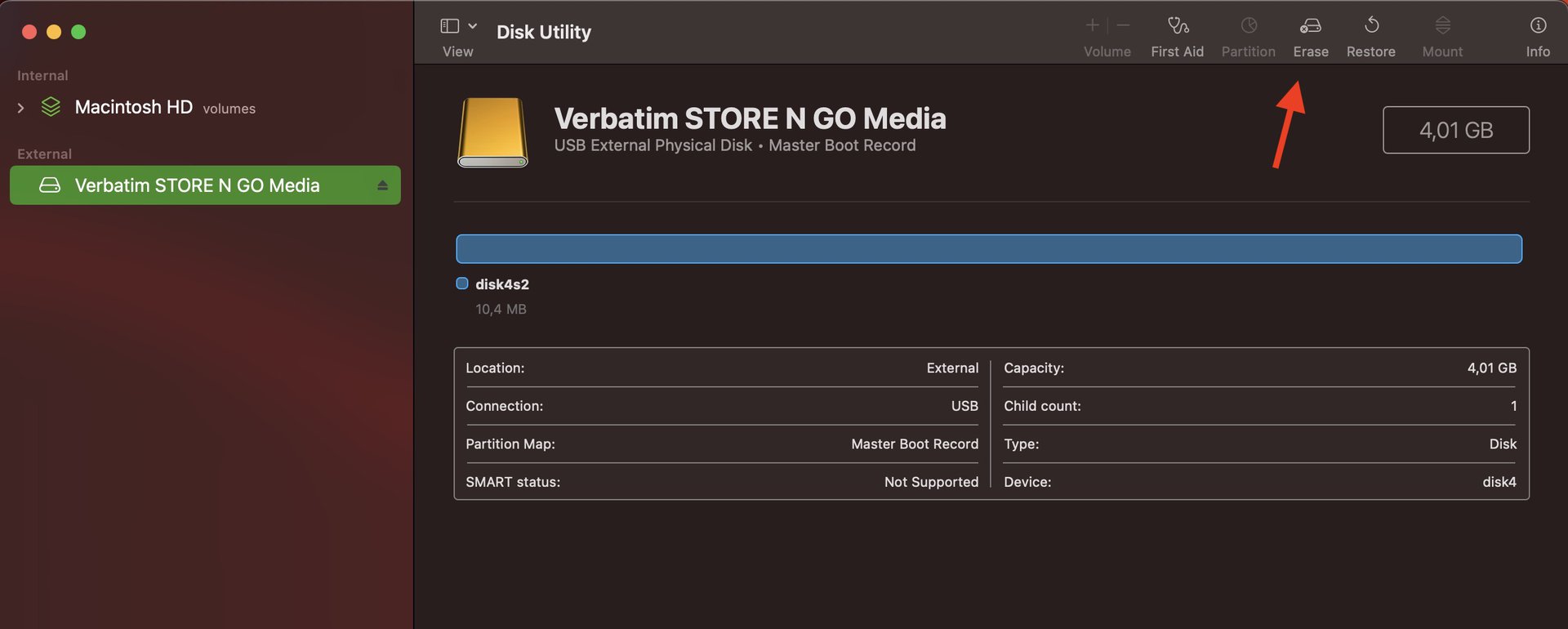Click the disk4 device value

[1499, 482]
